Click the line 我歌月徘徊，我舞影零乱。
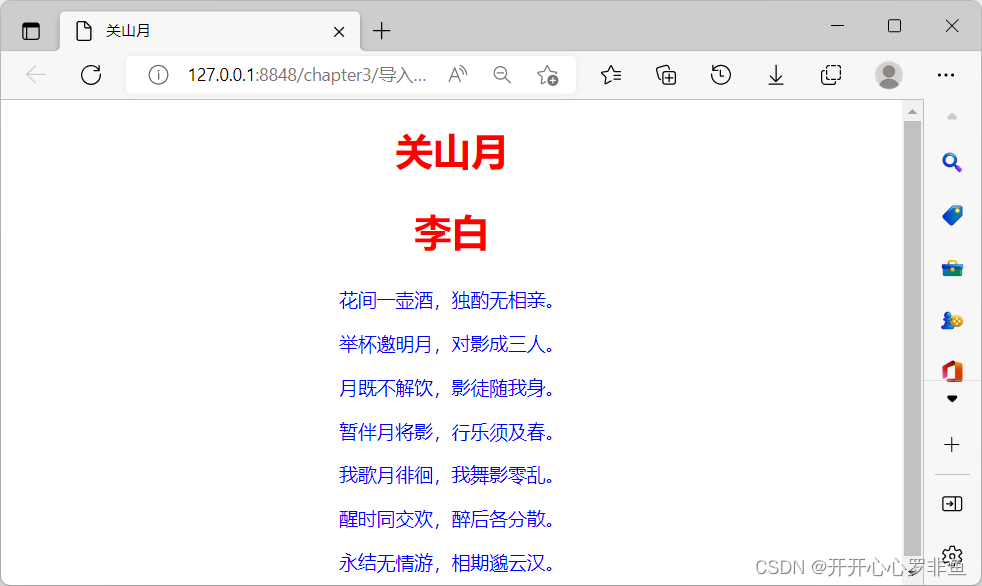This screenshot has width=982, height=586. click(446, 475)
